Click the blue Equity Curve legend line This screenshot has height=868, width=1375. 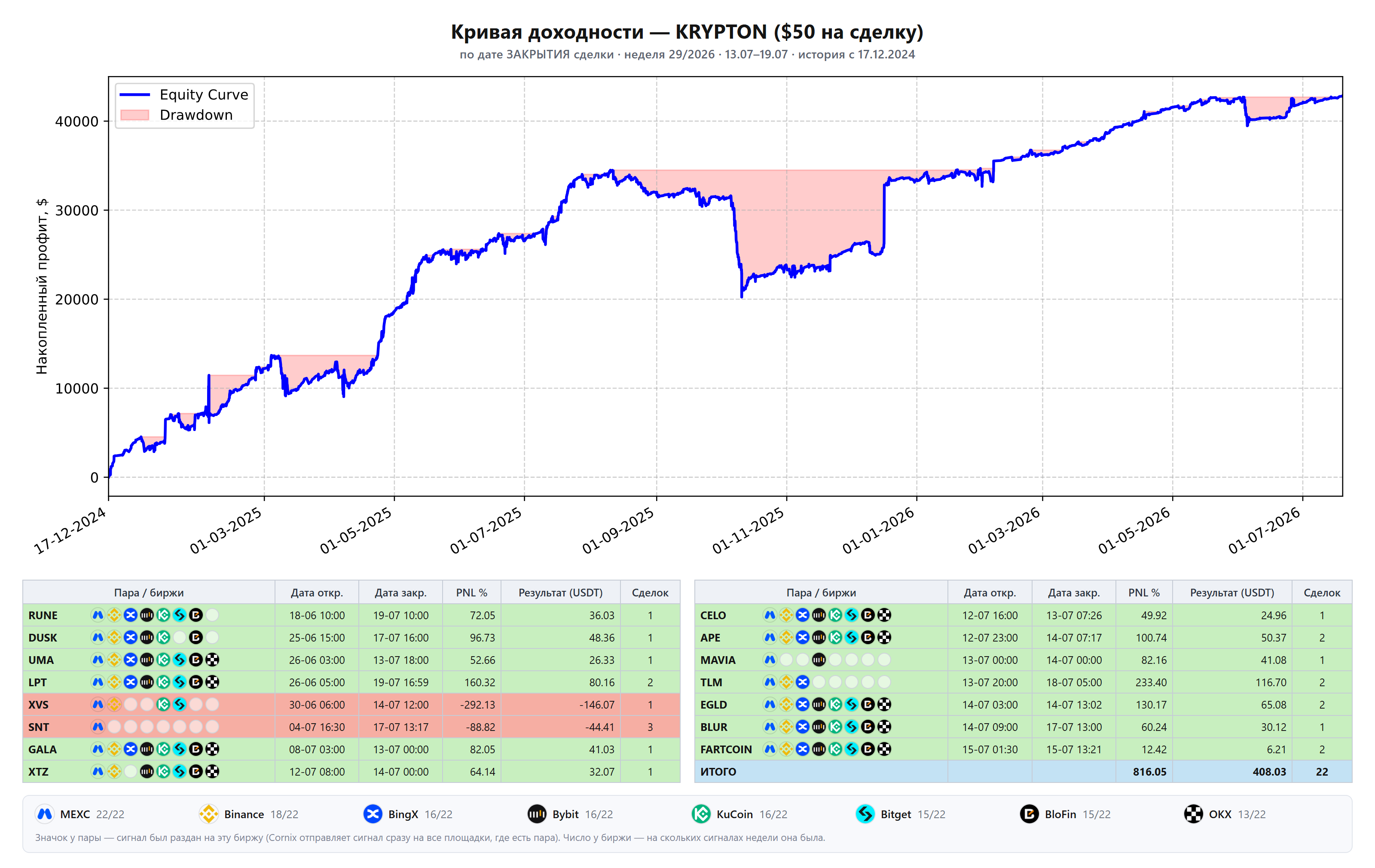tap(135, 95)
